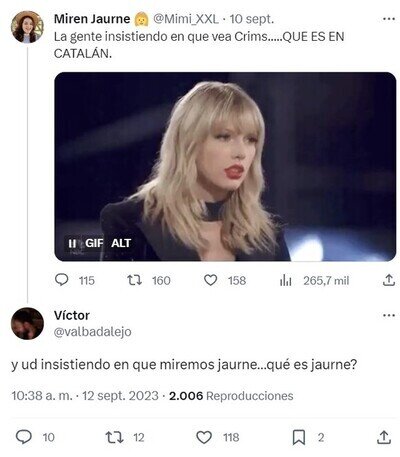Share Víctor's tweet via bottom upload icon
This screenshot has width=400, height=457.
tap(384, 437)
